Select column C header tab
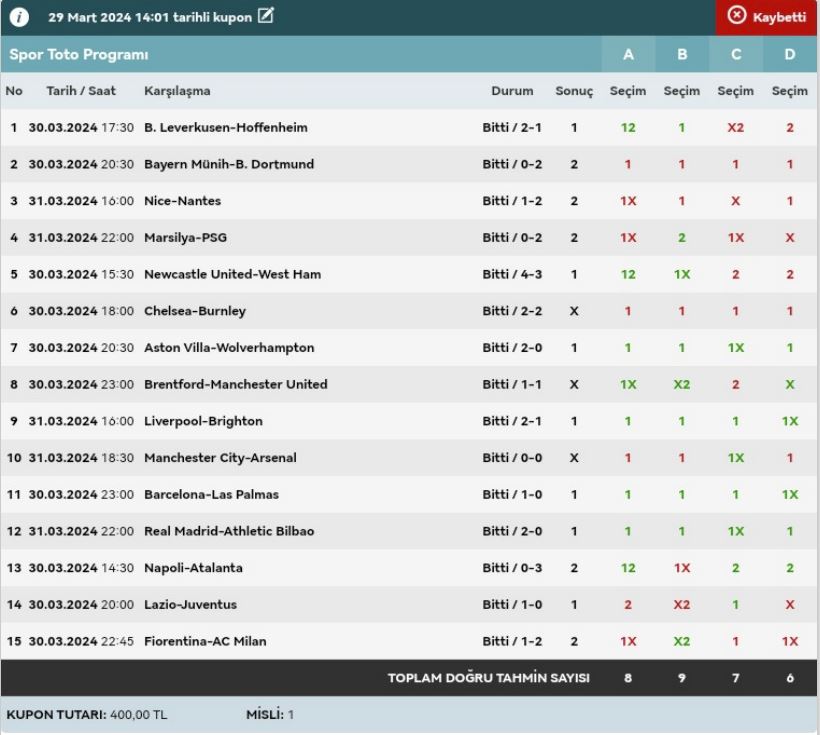Image resolution: width=820 pixels, height=735 pixels. 736,54
